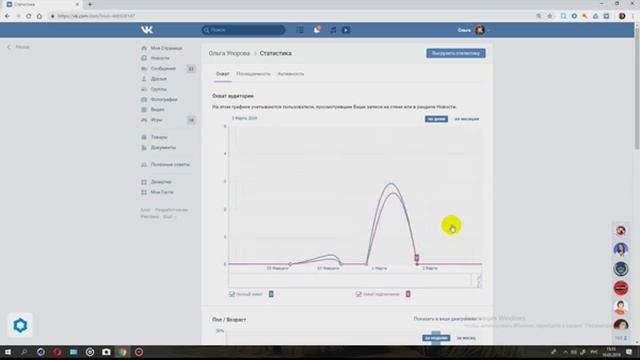
Task: Click the Chrome zoom magnifier icon in the address bar
Action: pos(539,16)
